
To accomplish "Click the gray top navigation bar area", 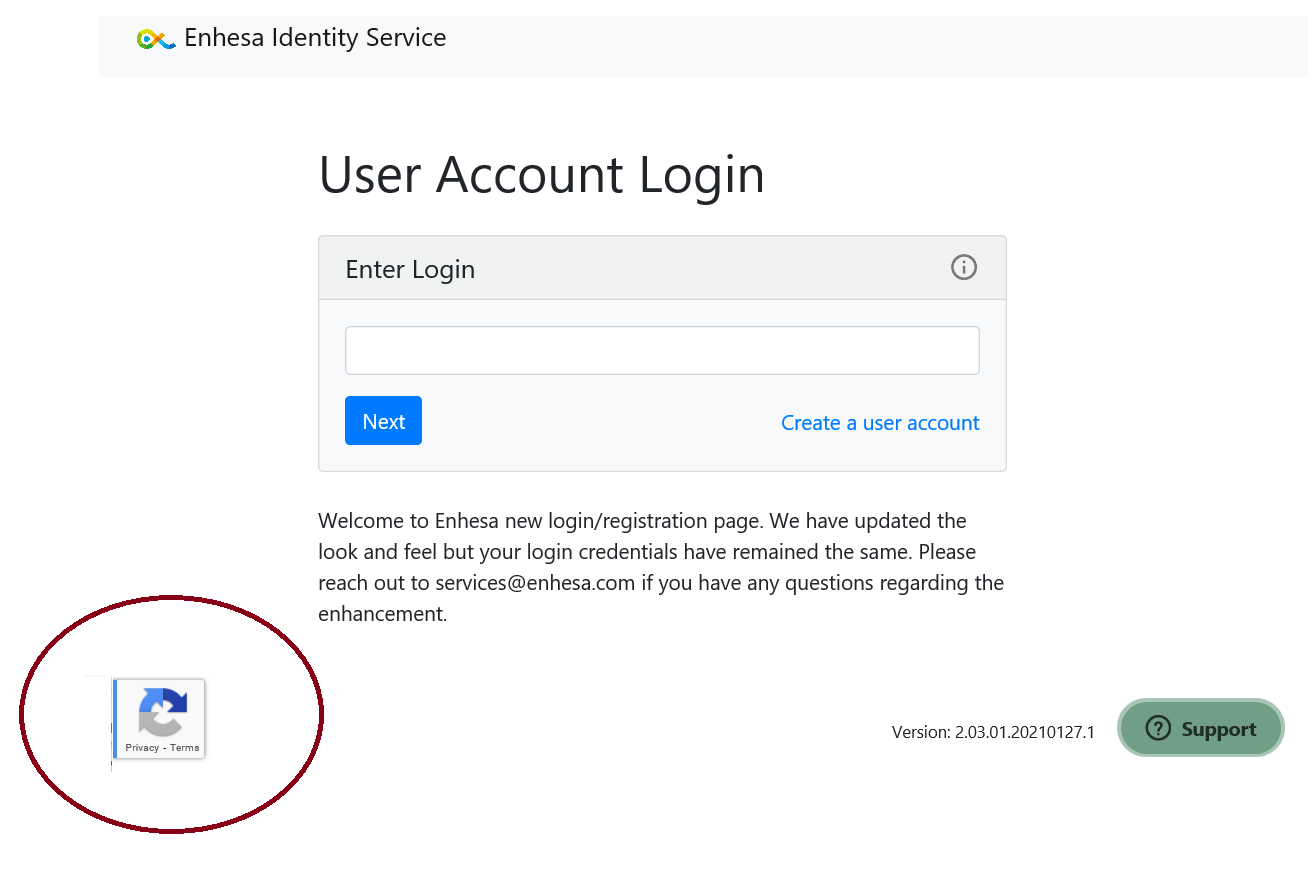I will point(703,46).
